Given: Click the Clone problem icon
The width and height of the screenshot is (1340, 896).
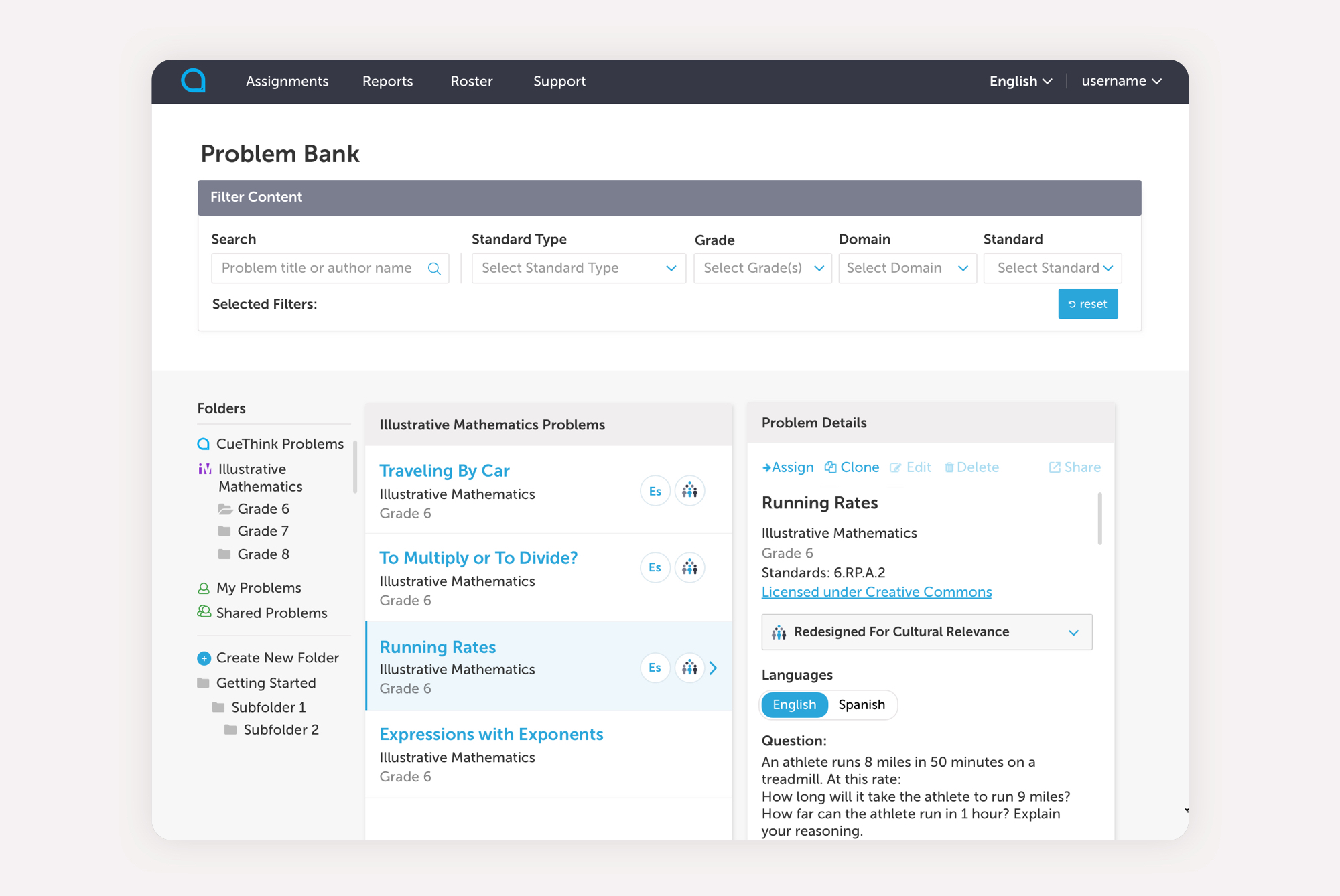Looking at the screenshot, I should point(831,467).
